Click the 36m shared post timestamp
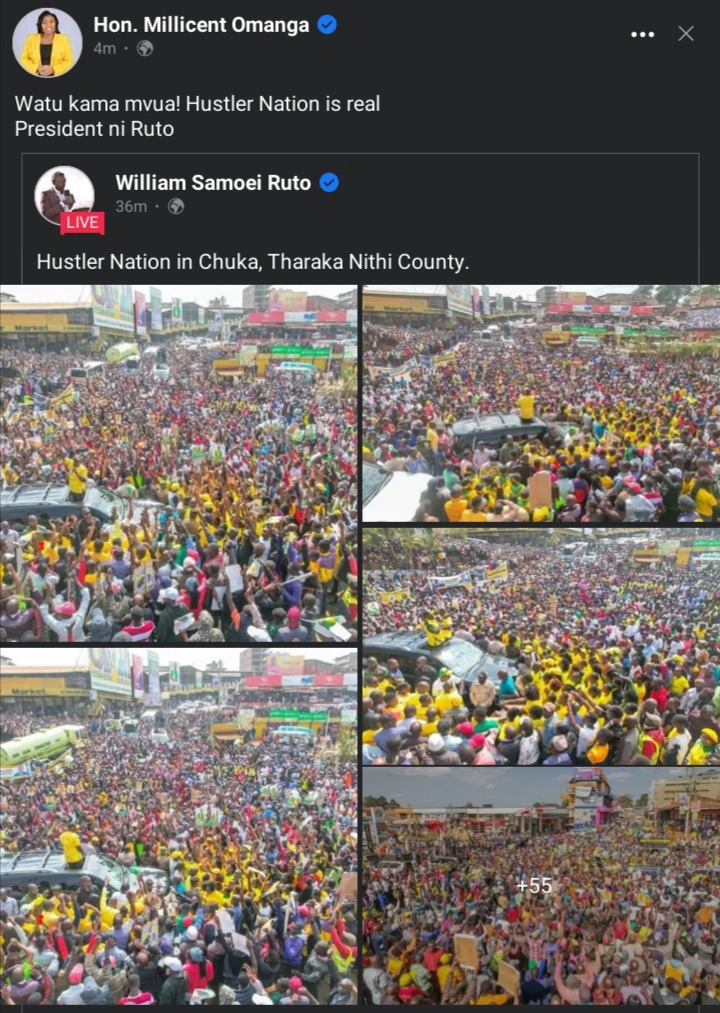The width and height of the screenshot is (720, 1013). (x=131, y=206)
